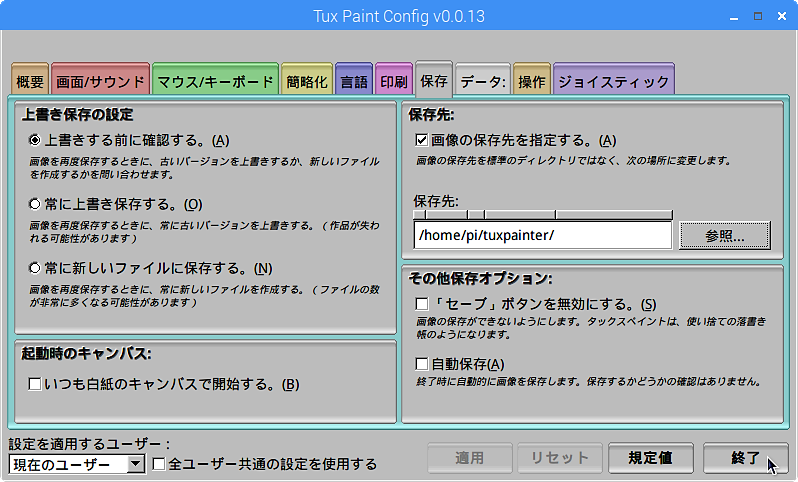This screenshot has width=798, height=482.
Task: Toggle いつも白紙のキャンバスで開始する checkbox
Action: 35,384
